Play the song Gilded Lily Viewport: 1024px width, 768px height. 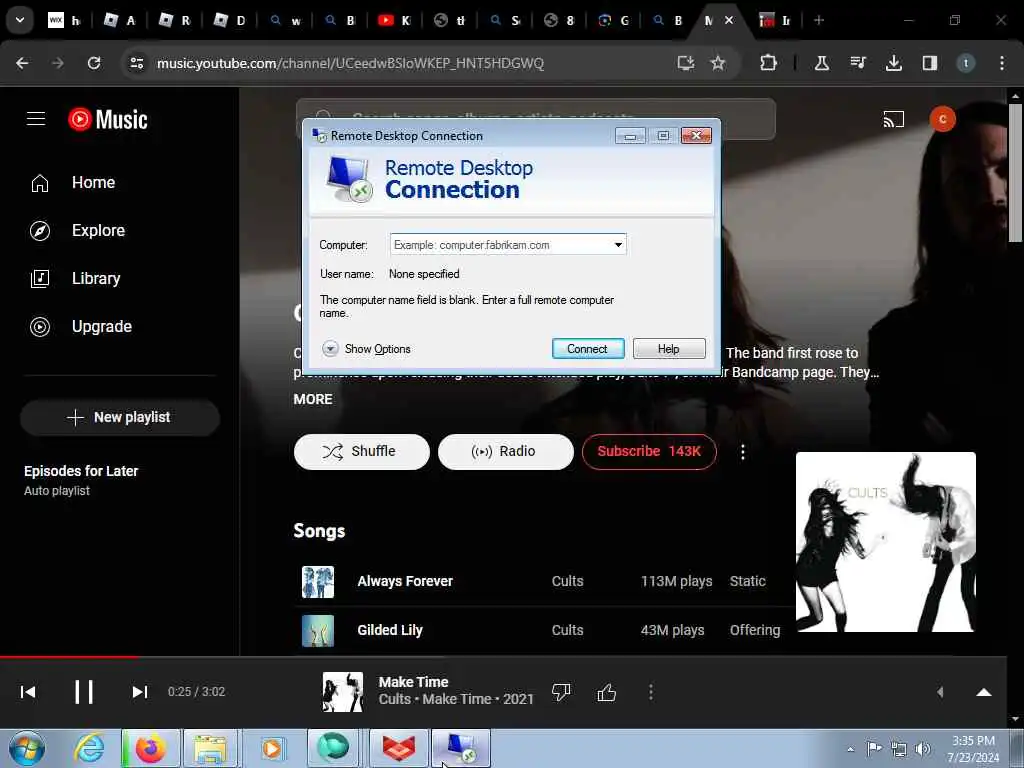(390, 630)
